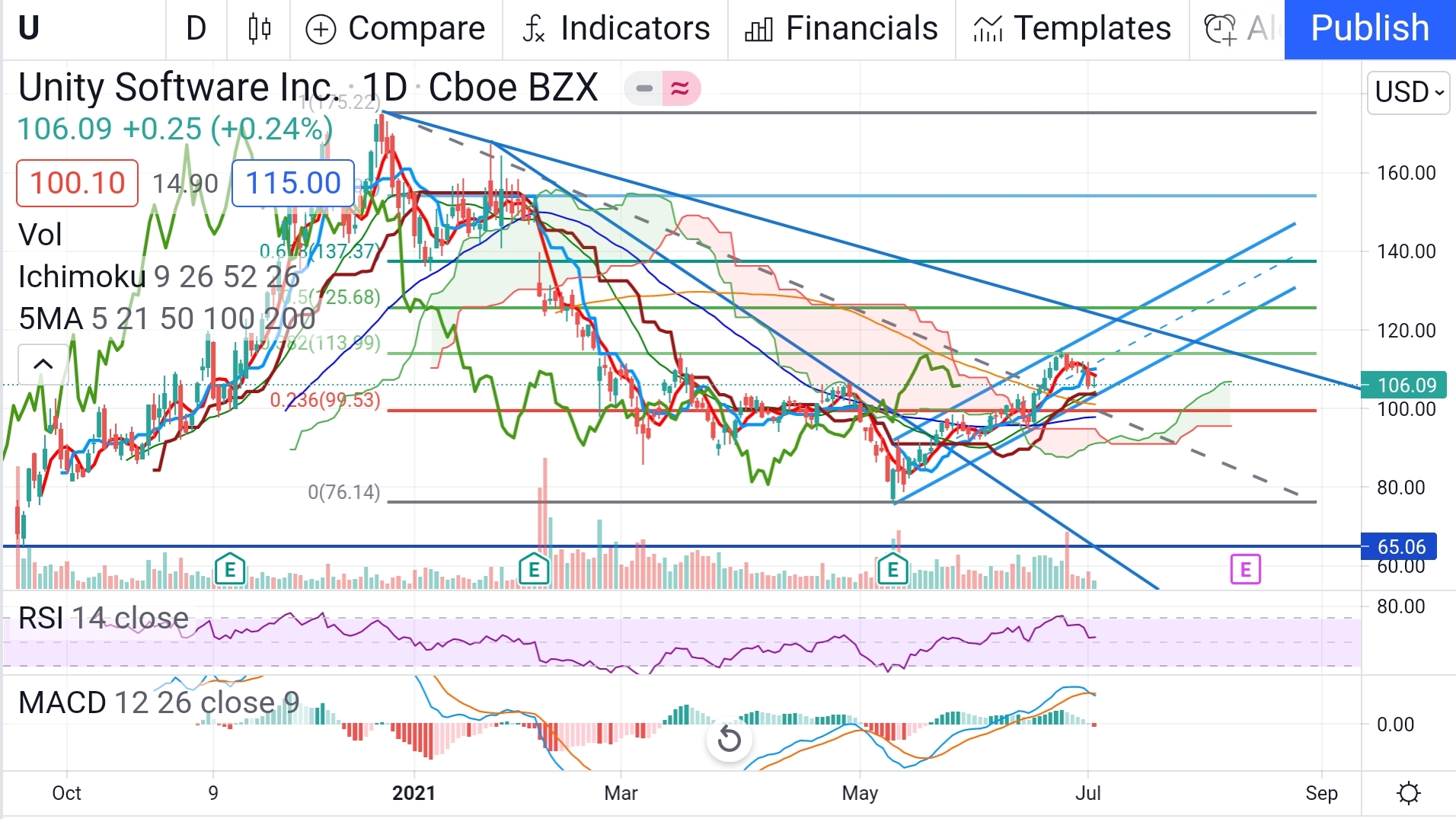Viewport: 1456px width, 819px height.
Task: Click the earnings E marker near November 9
Action: point(230,569)
